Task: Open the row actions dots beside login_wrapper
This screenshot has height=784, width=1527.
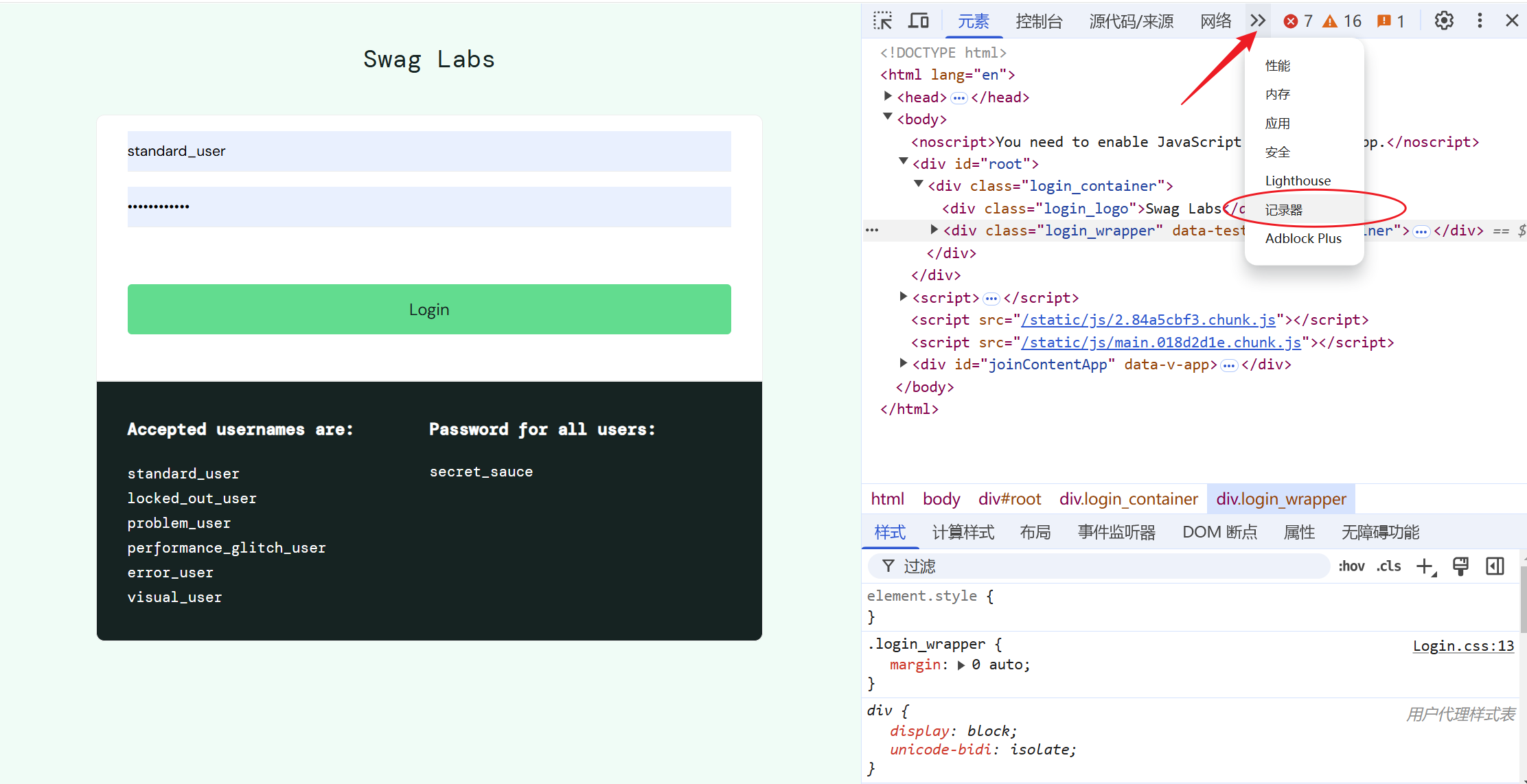Action: 872,230
